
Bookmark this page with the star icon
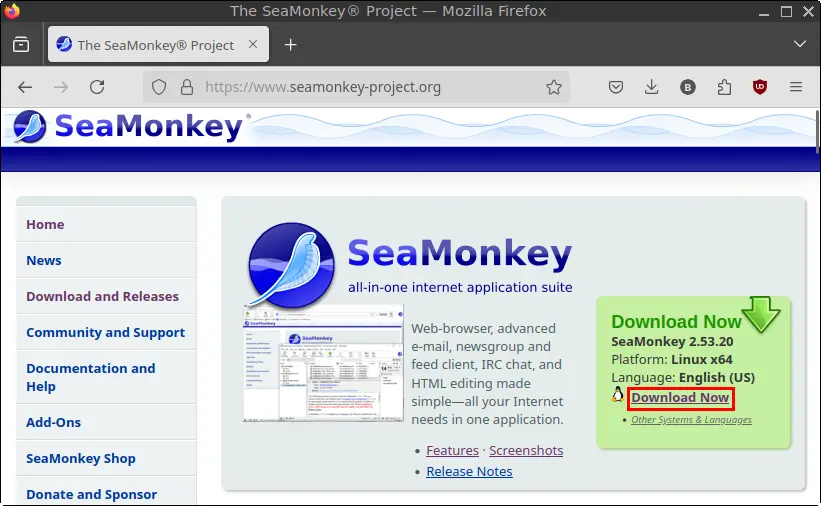(x=553, y=87)
